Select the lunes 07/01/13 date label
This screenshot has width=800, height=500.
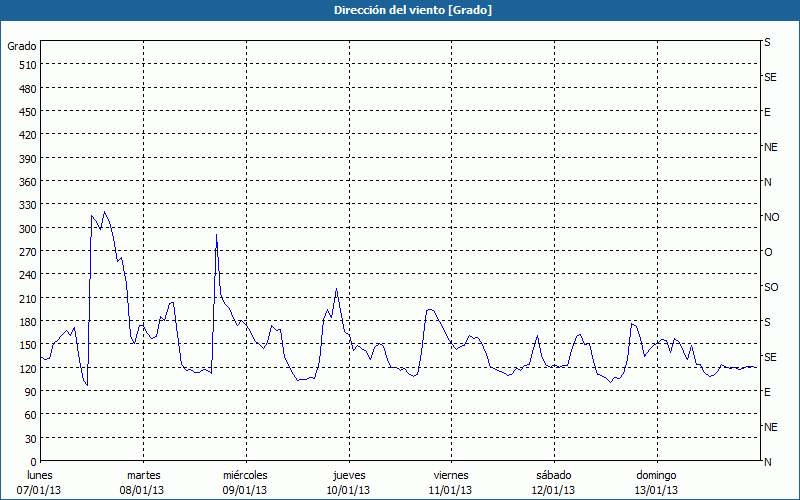41,482
